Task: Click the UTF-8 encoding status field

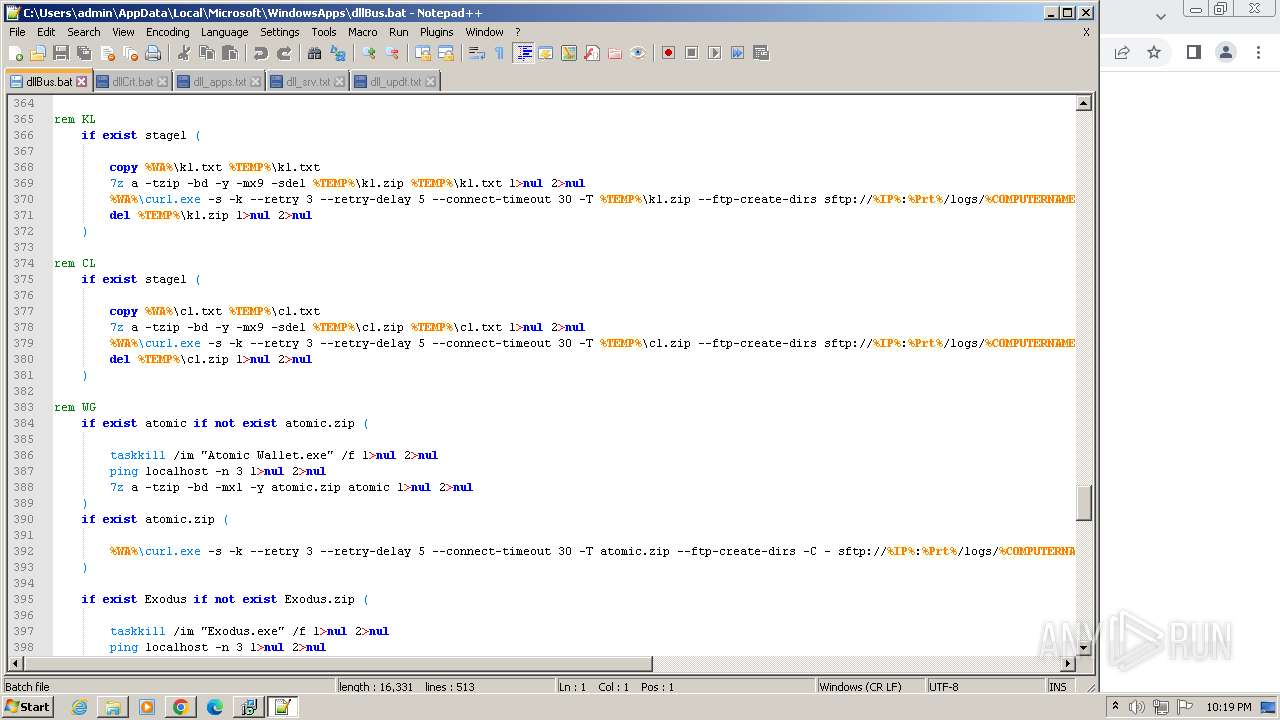Action: click(984, 687)
